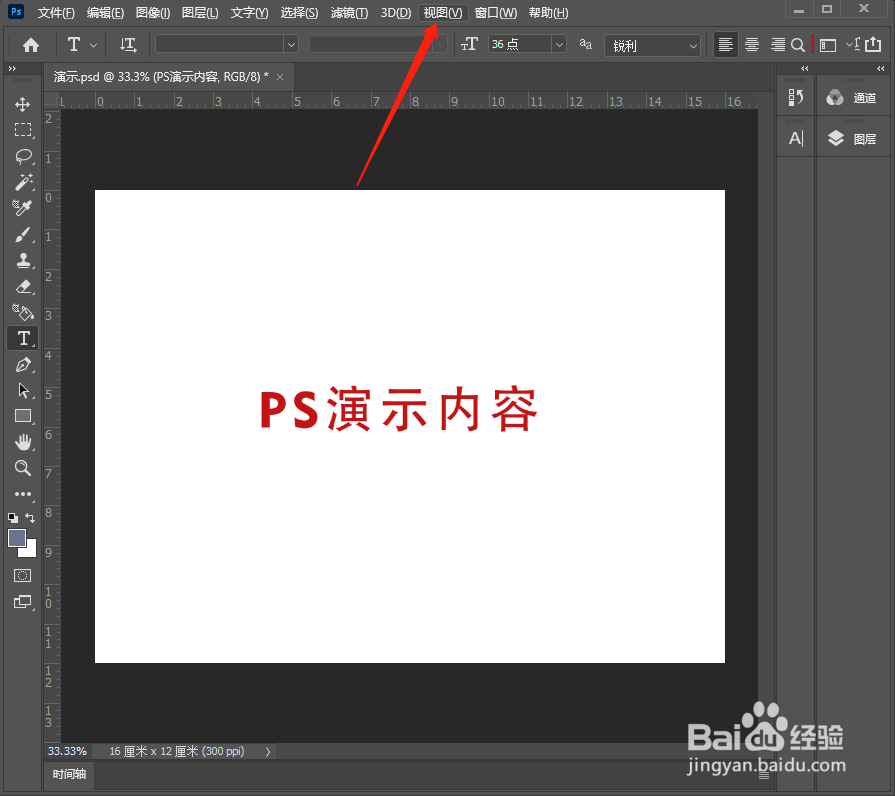
Task: Right align the text
Action: click(x=777, y=45)
